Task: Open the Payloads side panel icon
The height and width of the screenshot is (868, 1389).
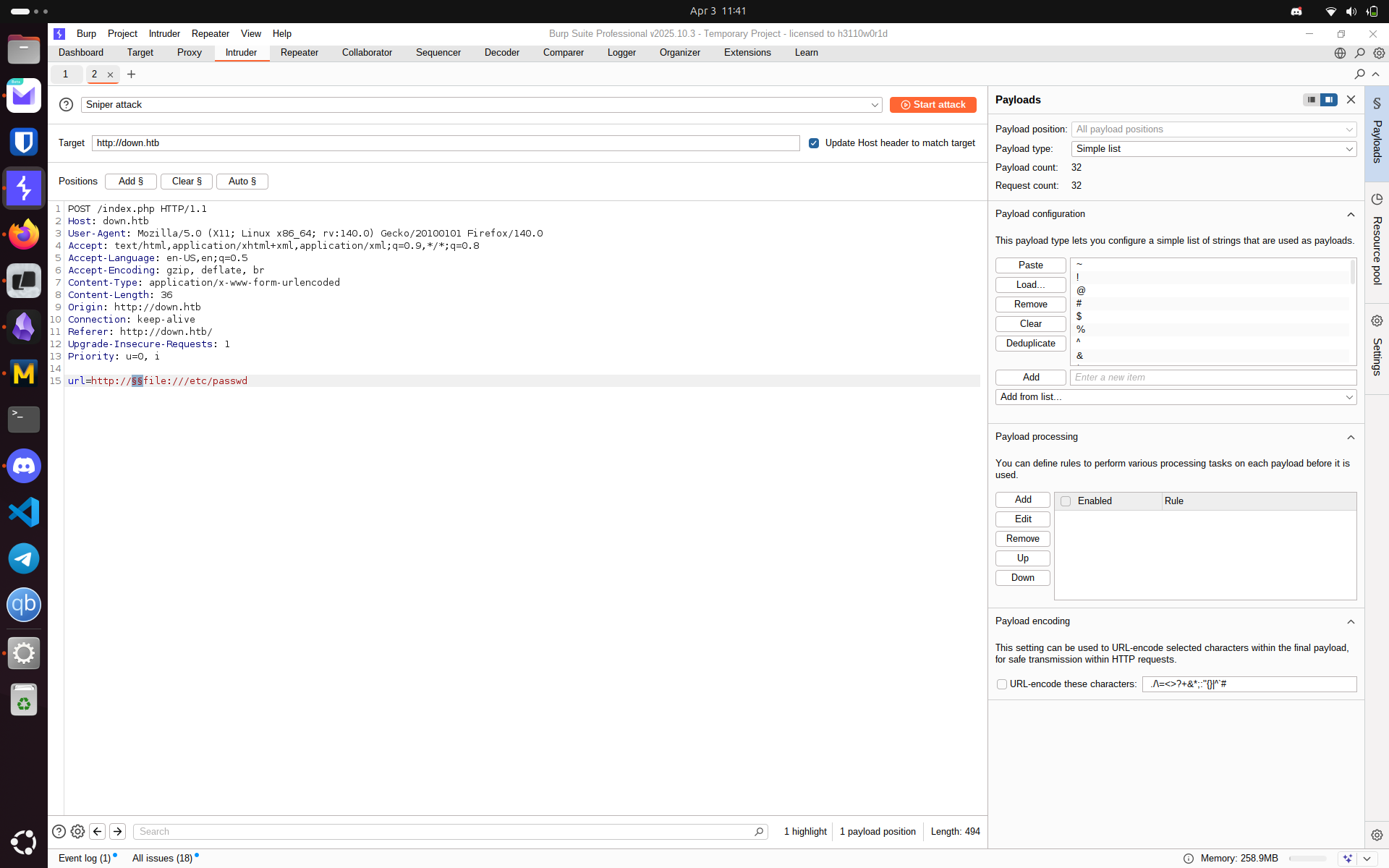Action: click(1377, 103)
